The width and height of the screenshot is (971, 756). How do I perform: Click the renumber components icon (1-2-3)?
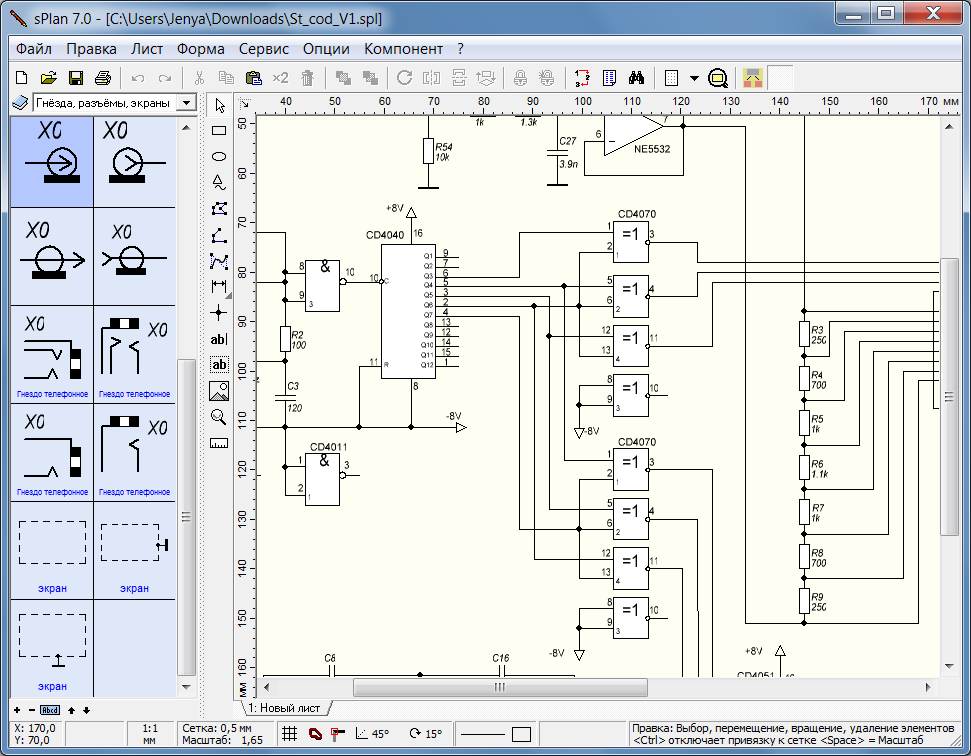pos(582,78)
